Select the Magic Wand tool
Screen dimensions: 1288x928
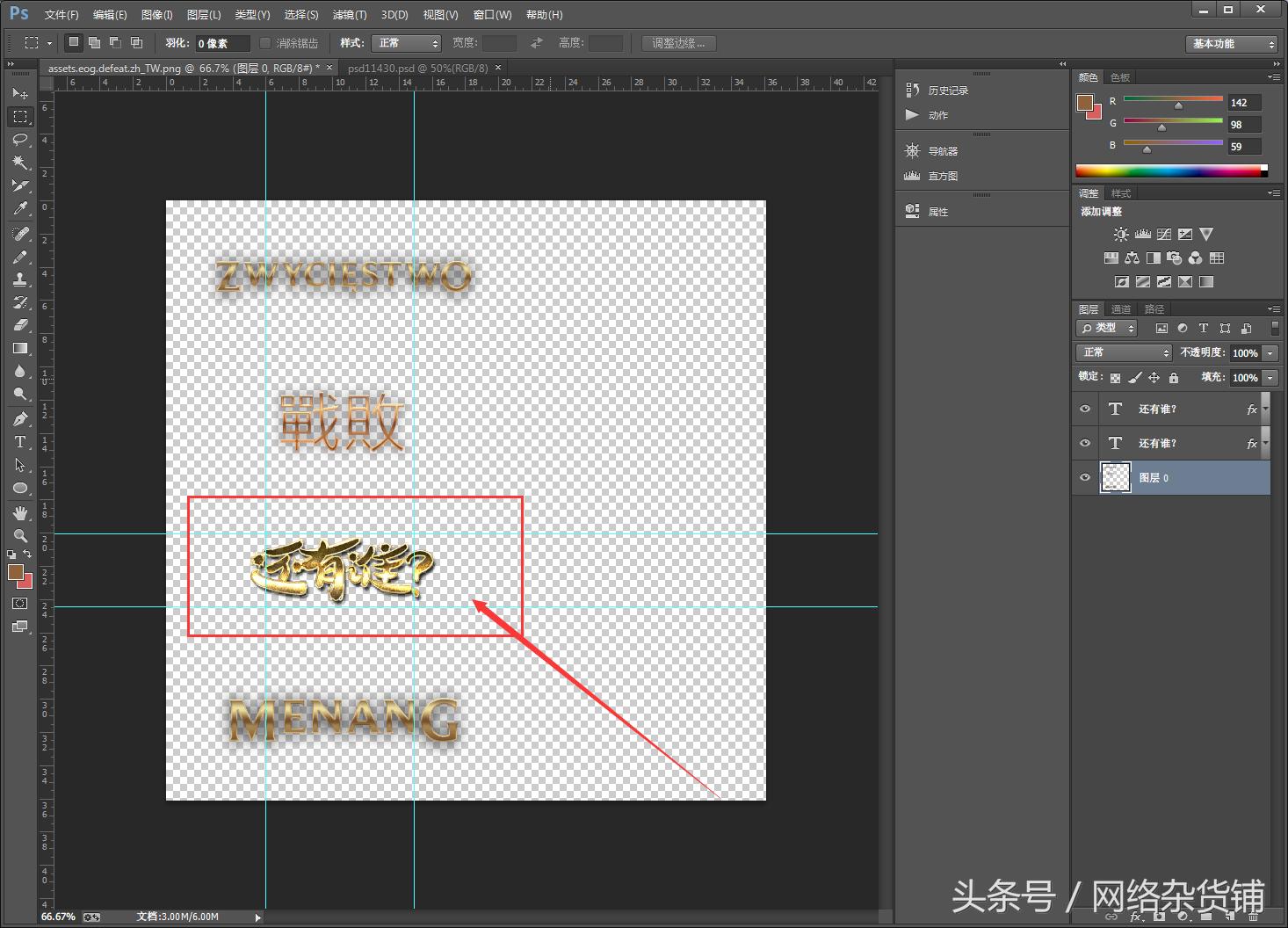[20, 163]
